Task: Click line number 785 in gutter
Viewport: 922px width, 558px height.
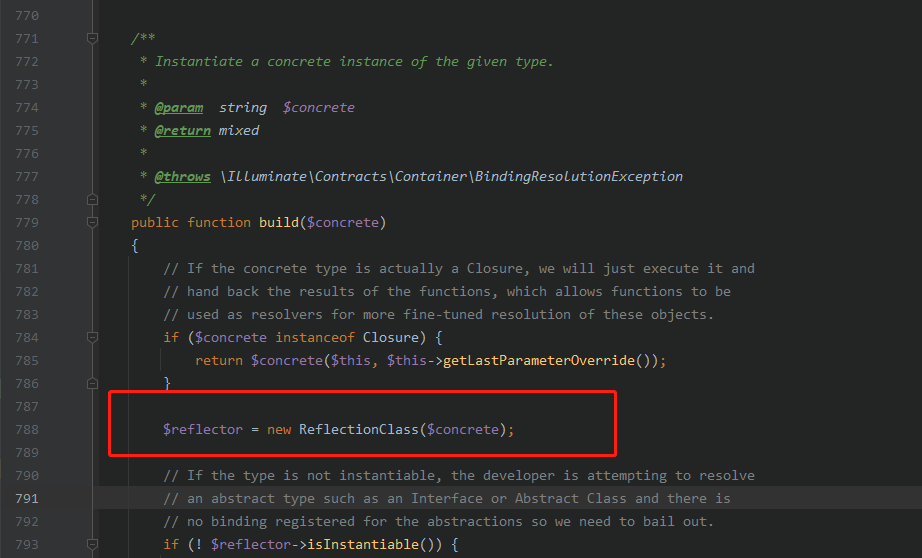Action: click(x=27, y=360)
